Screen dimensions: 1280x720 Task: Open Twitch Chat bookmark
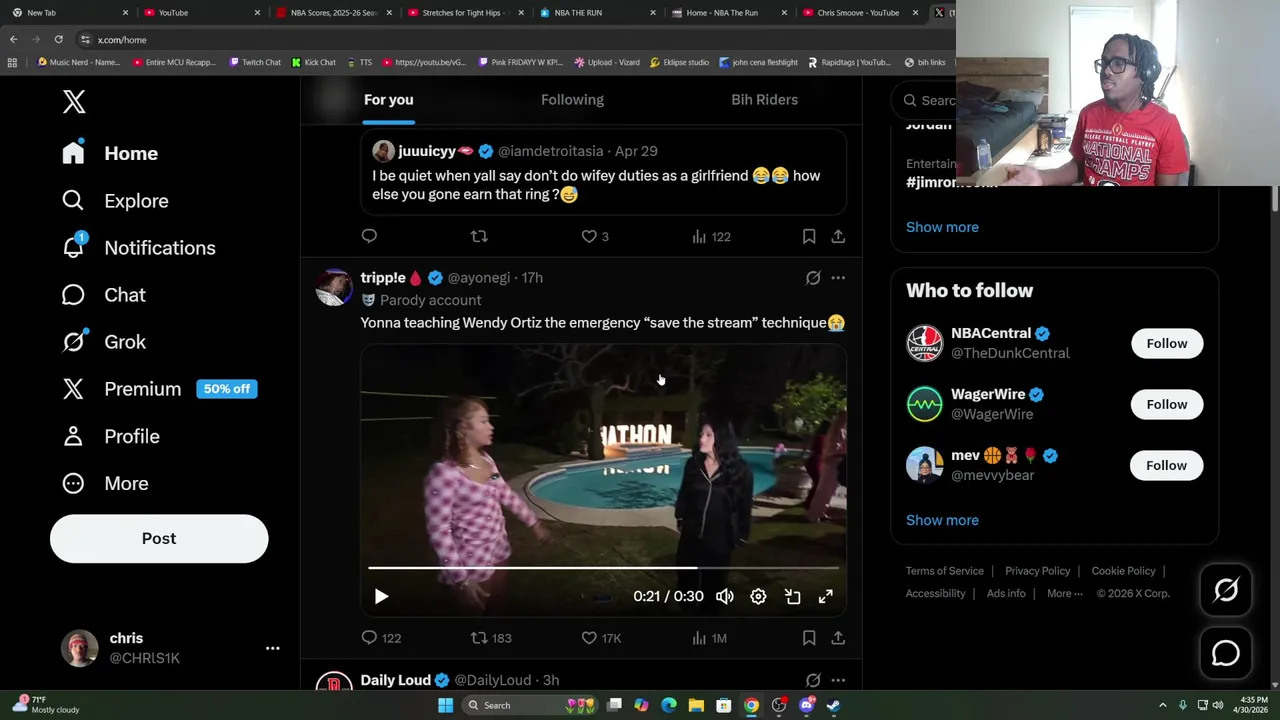(255, 62)
